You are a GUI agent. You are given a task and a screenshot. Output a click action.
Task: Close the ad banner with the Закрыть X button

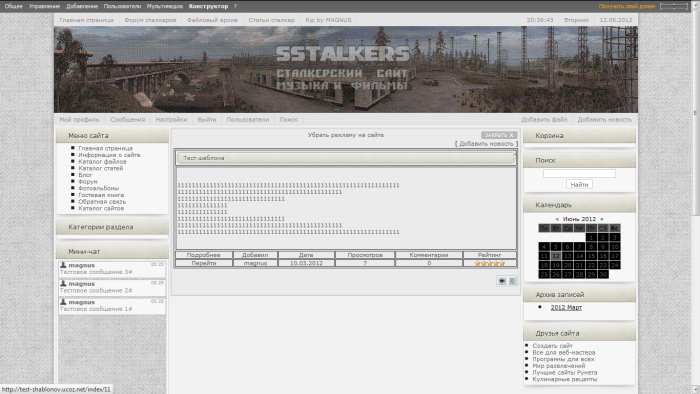[x=499, y=135]
